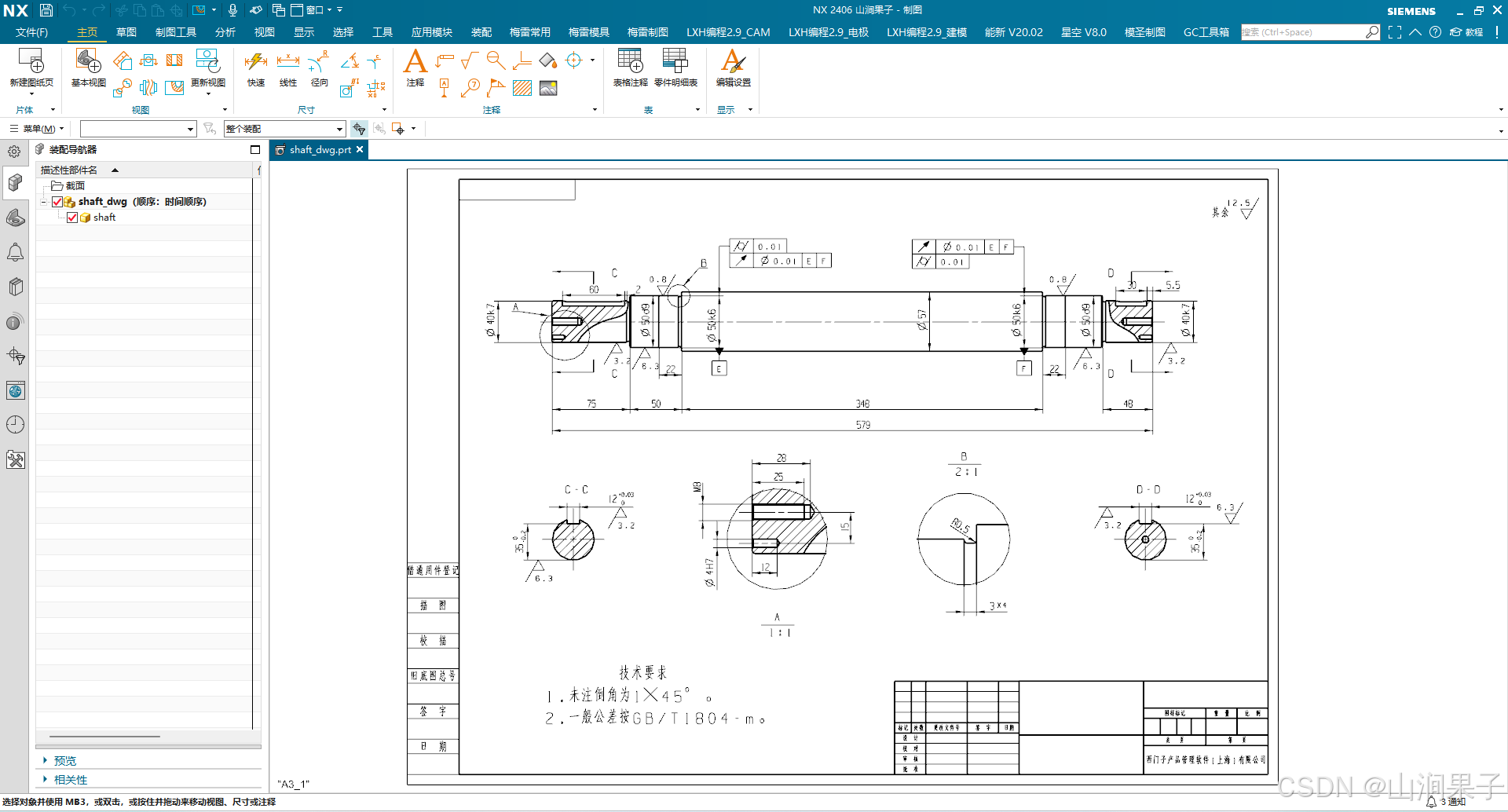The width and height of the screenshot is (1508, 812).
Task: Select the 截面 folder in navigator
Action: 68,186
